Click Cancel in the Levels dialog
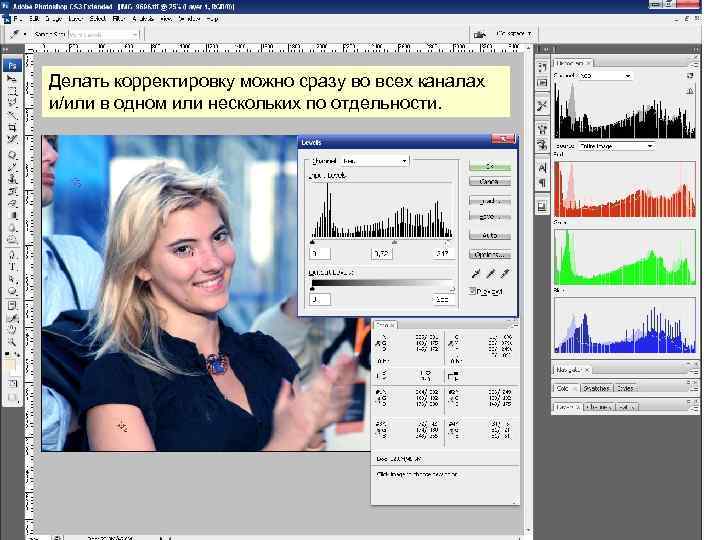Screen dimensions: 720x540 pyautogui.click(x=490, y=182)
